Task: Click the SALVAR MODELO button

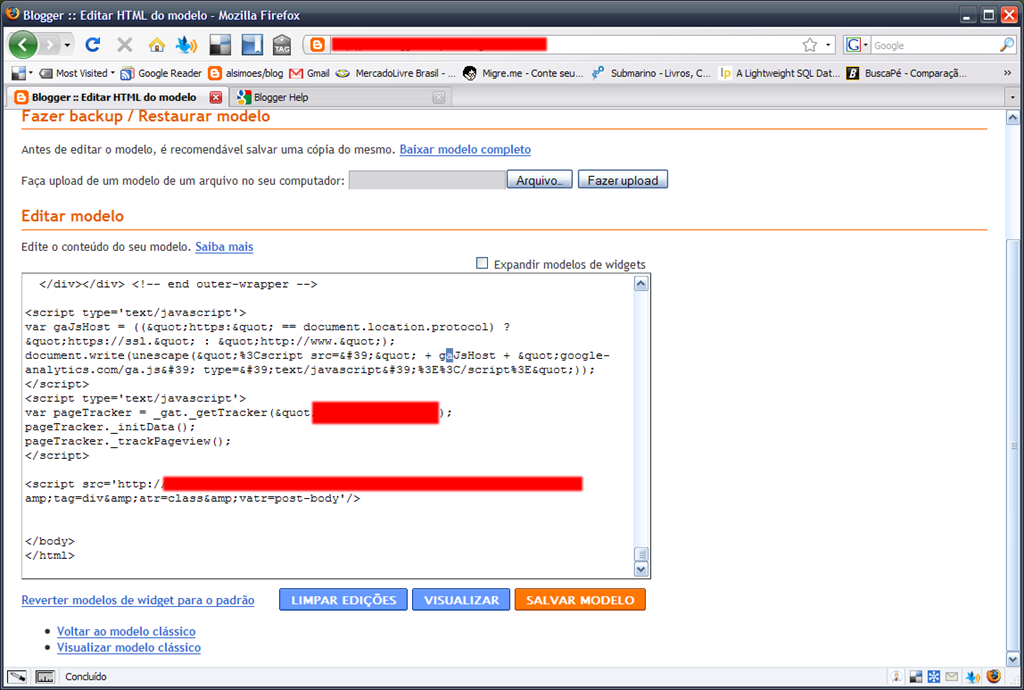Action: click(x=580, y=600)
